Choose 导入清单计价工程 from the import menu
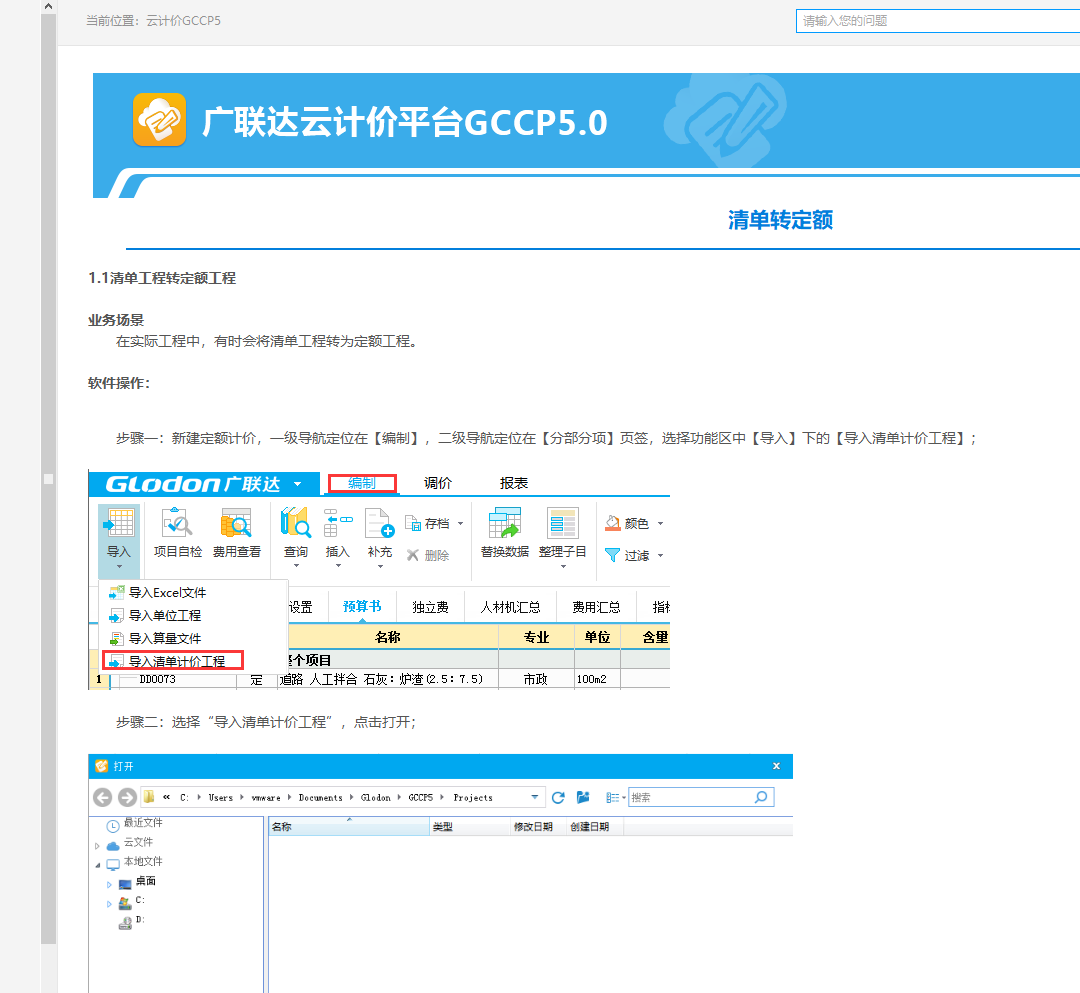 point(173,661)
